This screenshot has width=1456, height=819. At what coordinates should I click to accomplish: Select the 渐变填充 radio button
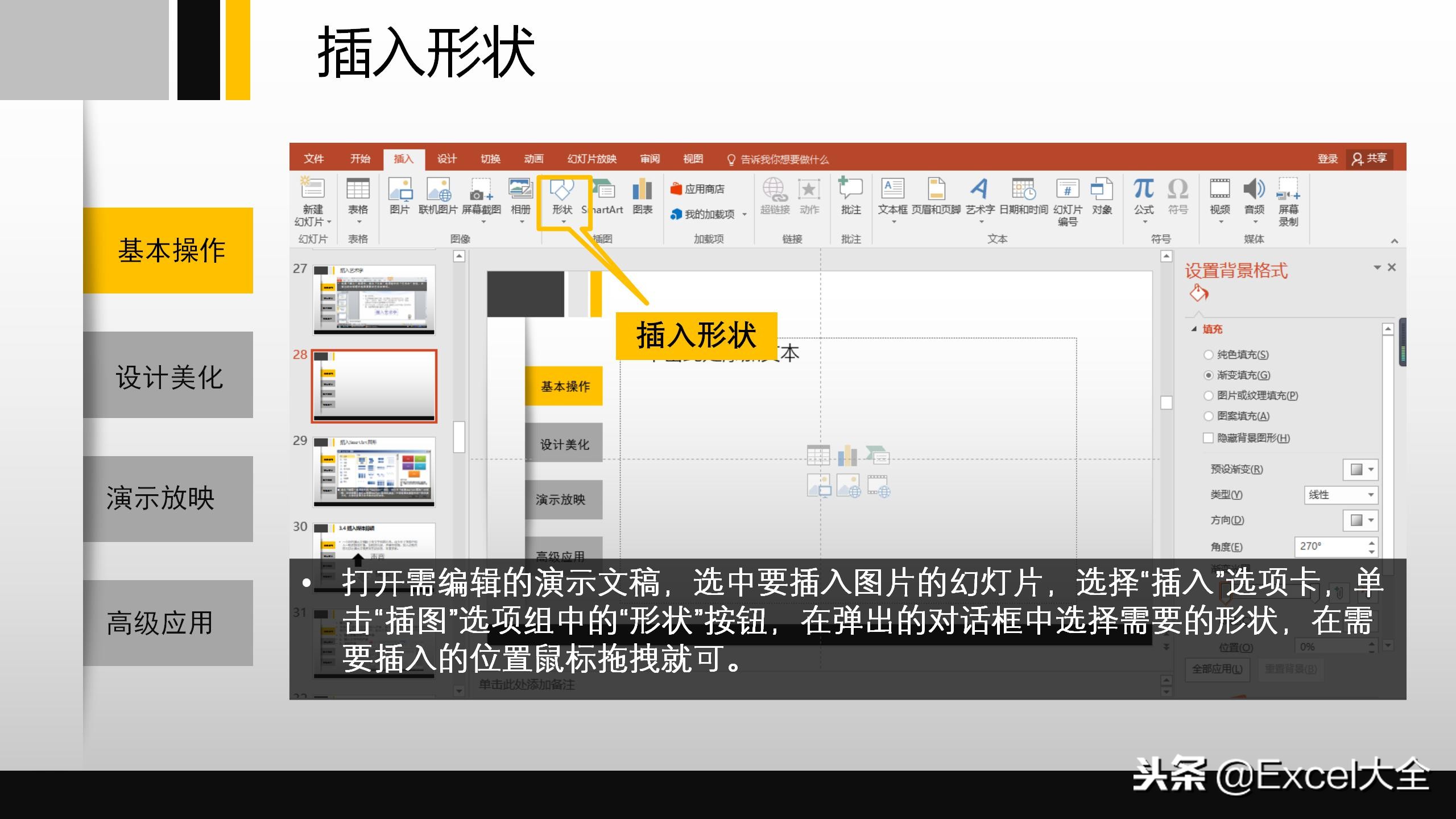click(1207, 375)
